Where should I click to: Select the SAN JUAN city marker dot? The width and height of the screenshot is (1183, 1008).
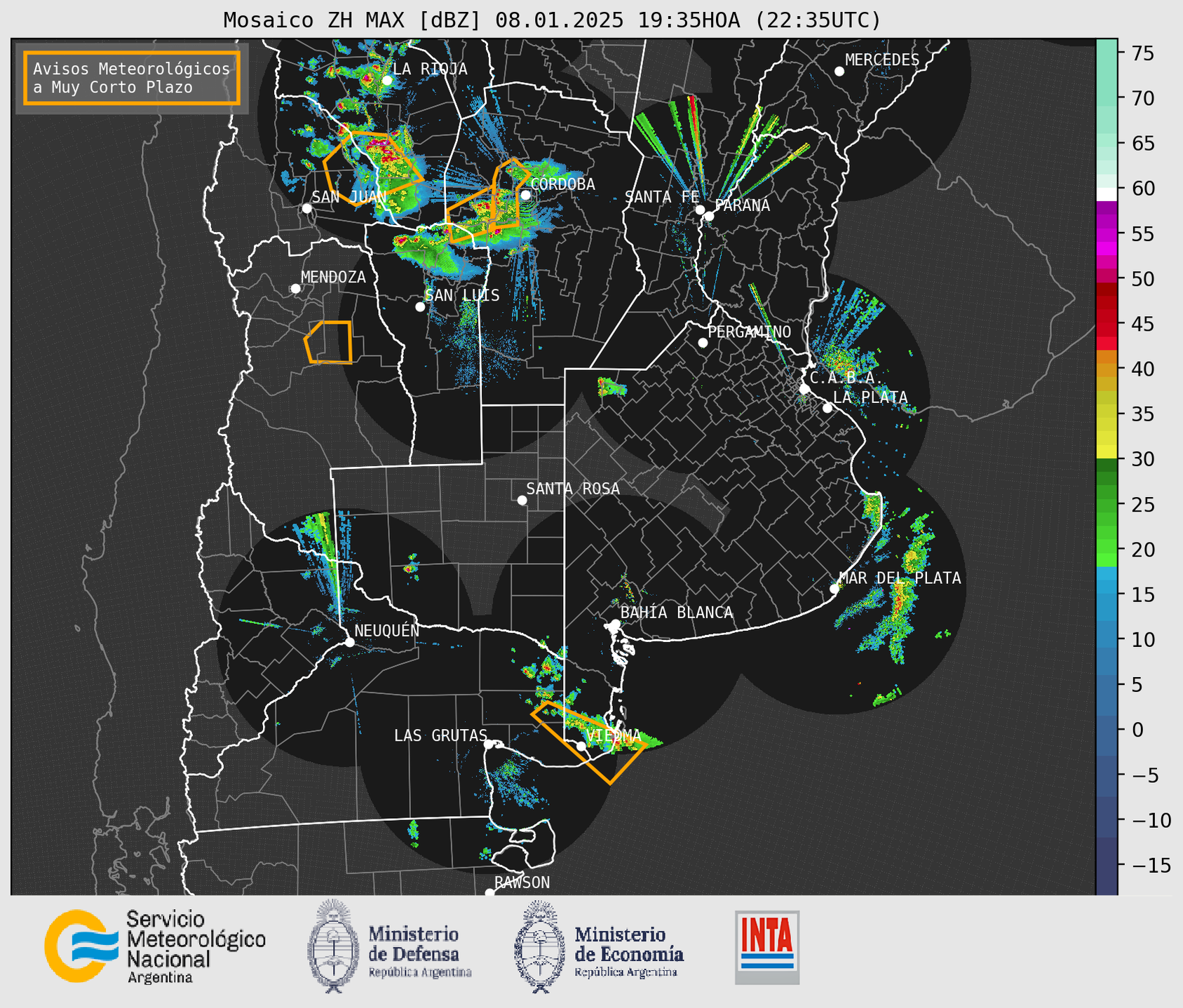[x=306, y=208]
